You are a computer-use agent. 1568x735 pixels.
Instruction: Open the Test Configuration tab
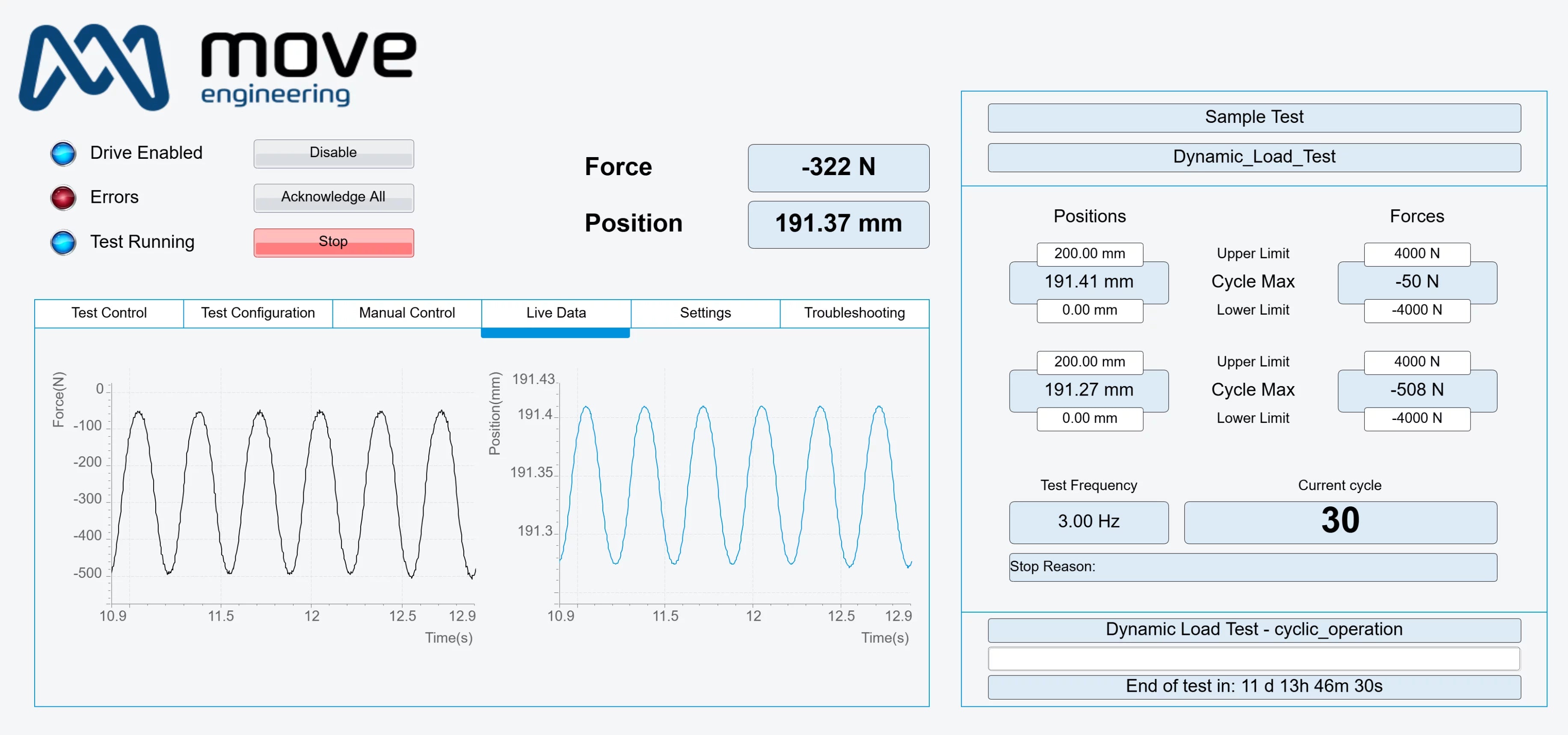(258, 313)
